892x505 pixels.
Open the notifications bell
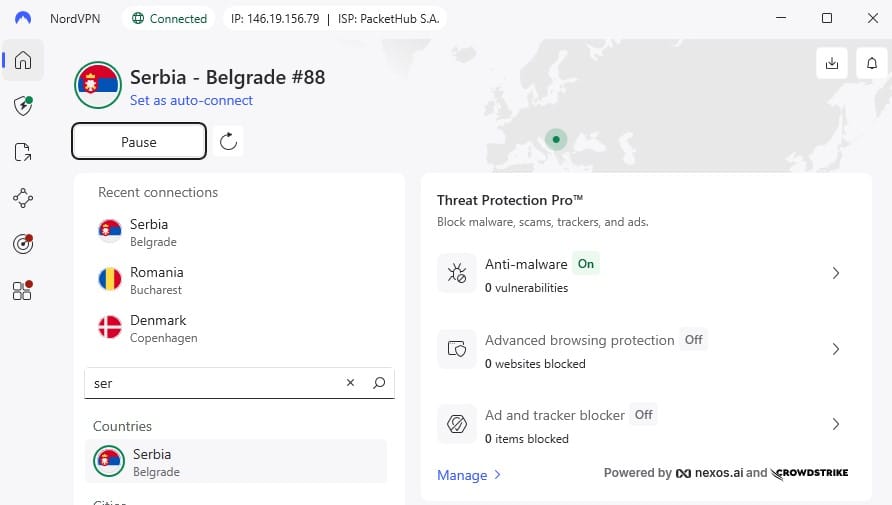tap(872, 63)
